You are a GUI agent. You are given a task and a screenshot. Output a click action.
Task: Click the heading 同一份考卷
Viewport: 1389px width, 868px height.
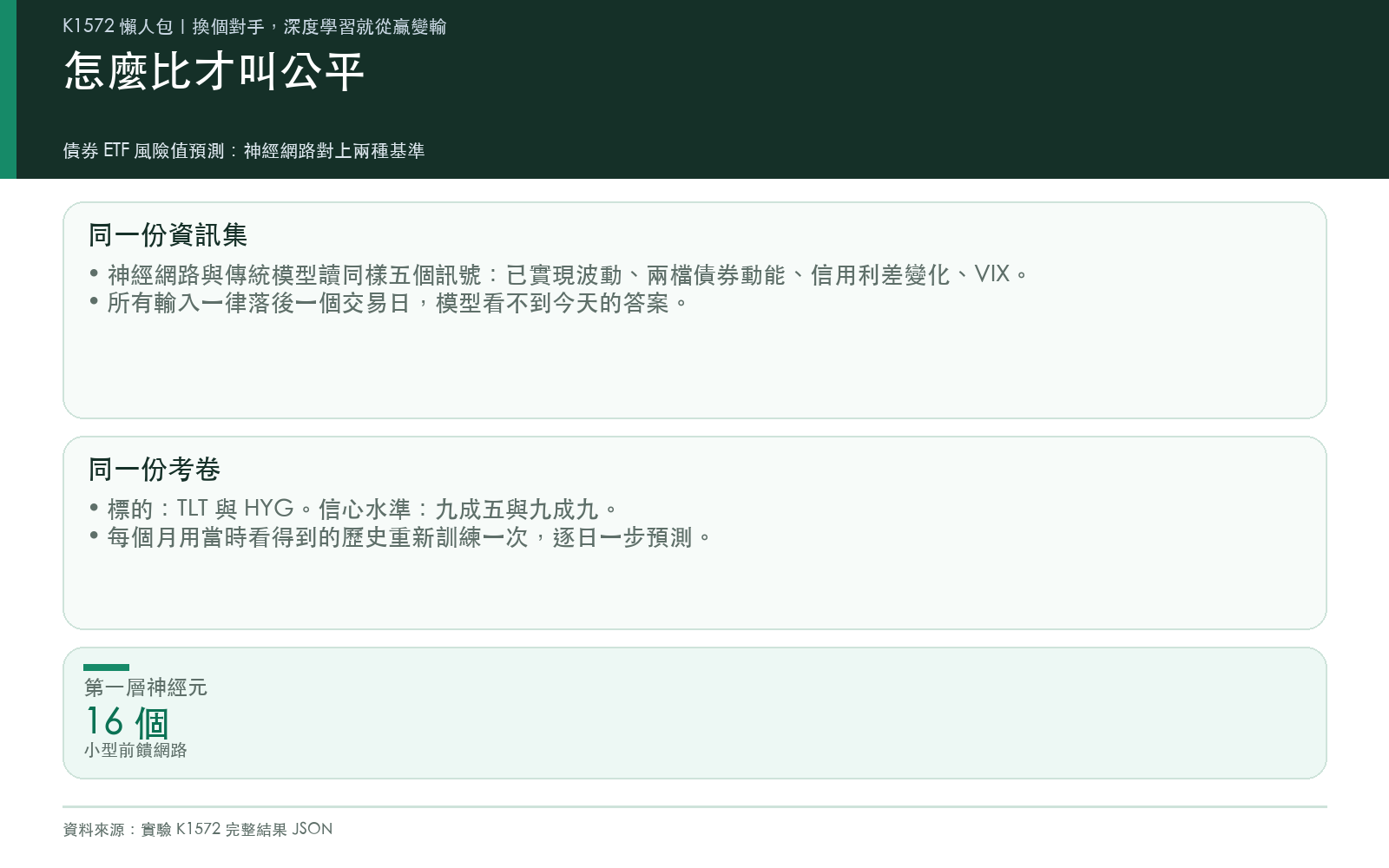155,470
